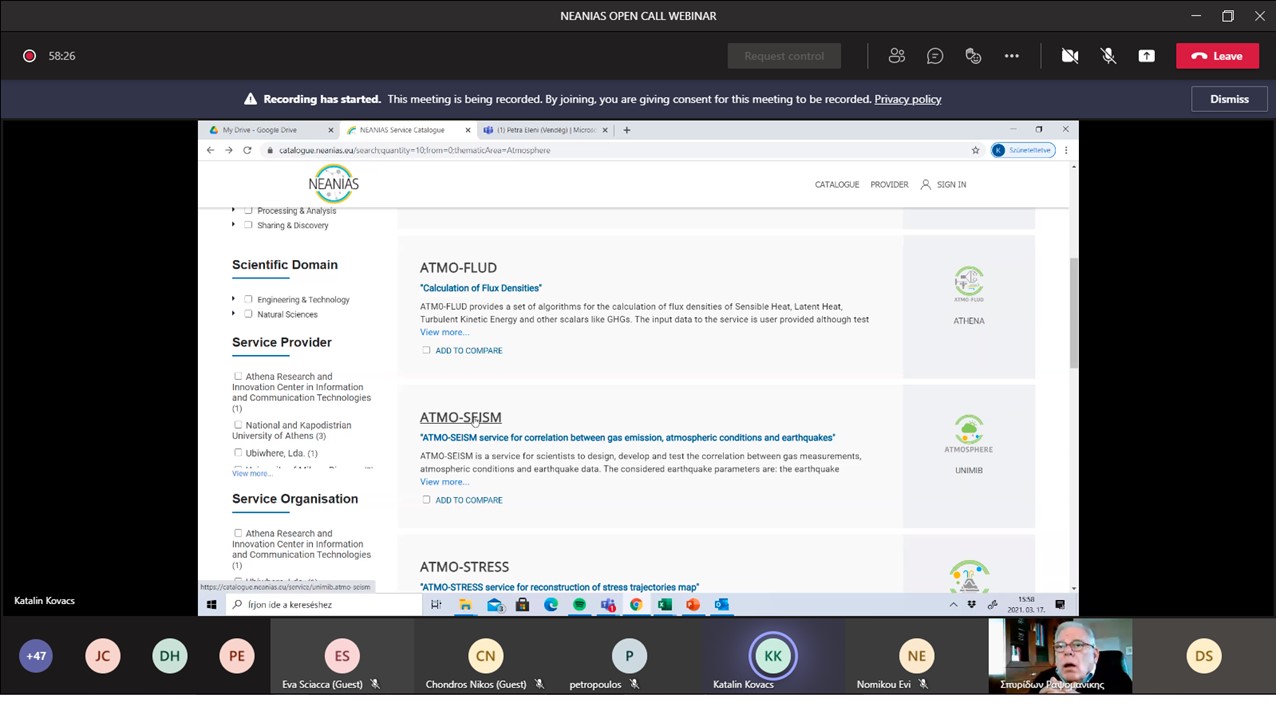Click the Atmosphere logo beside ATMO-SEISM

pos(968,434)
